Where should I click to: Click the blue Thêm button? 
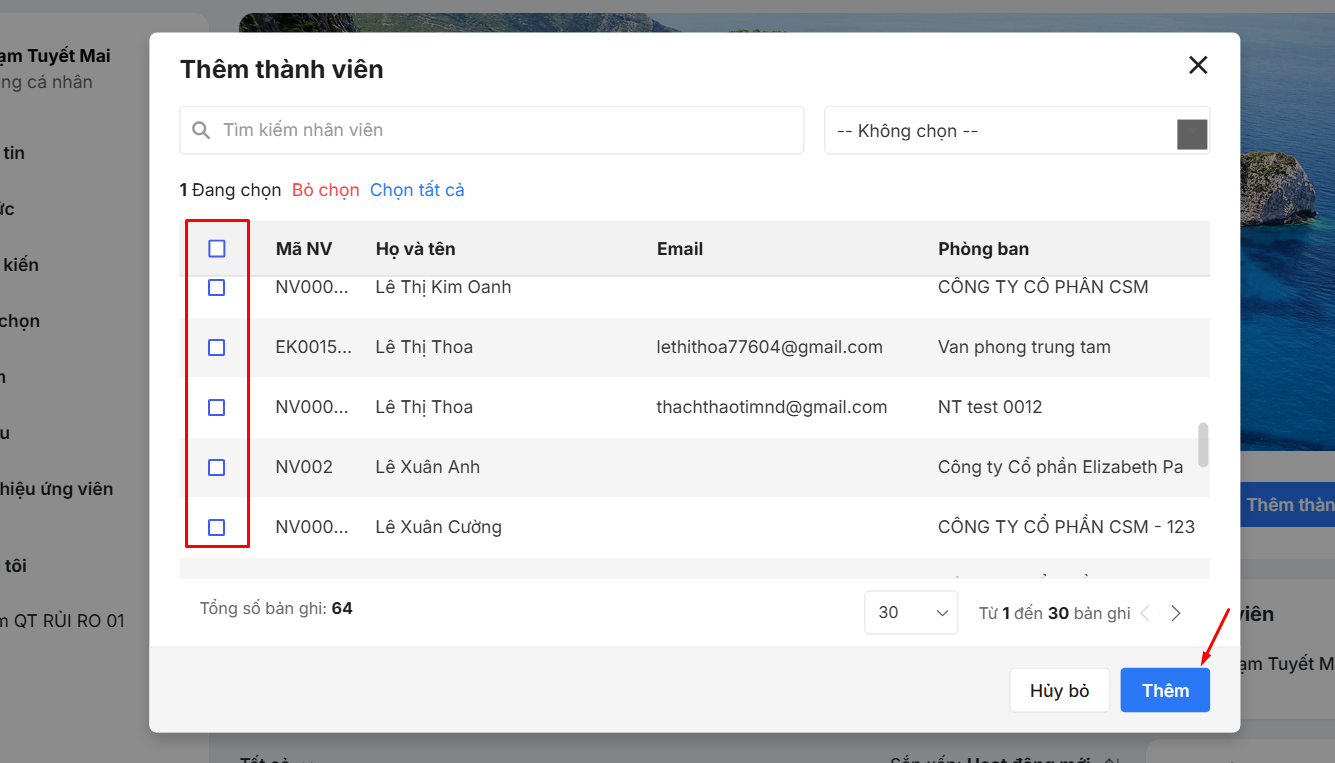click(x=1165, y=691)
